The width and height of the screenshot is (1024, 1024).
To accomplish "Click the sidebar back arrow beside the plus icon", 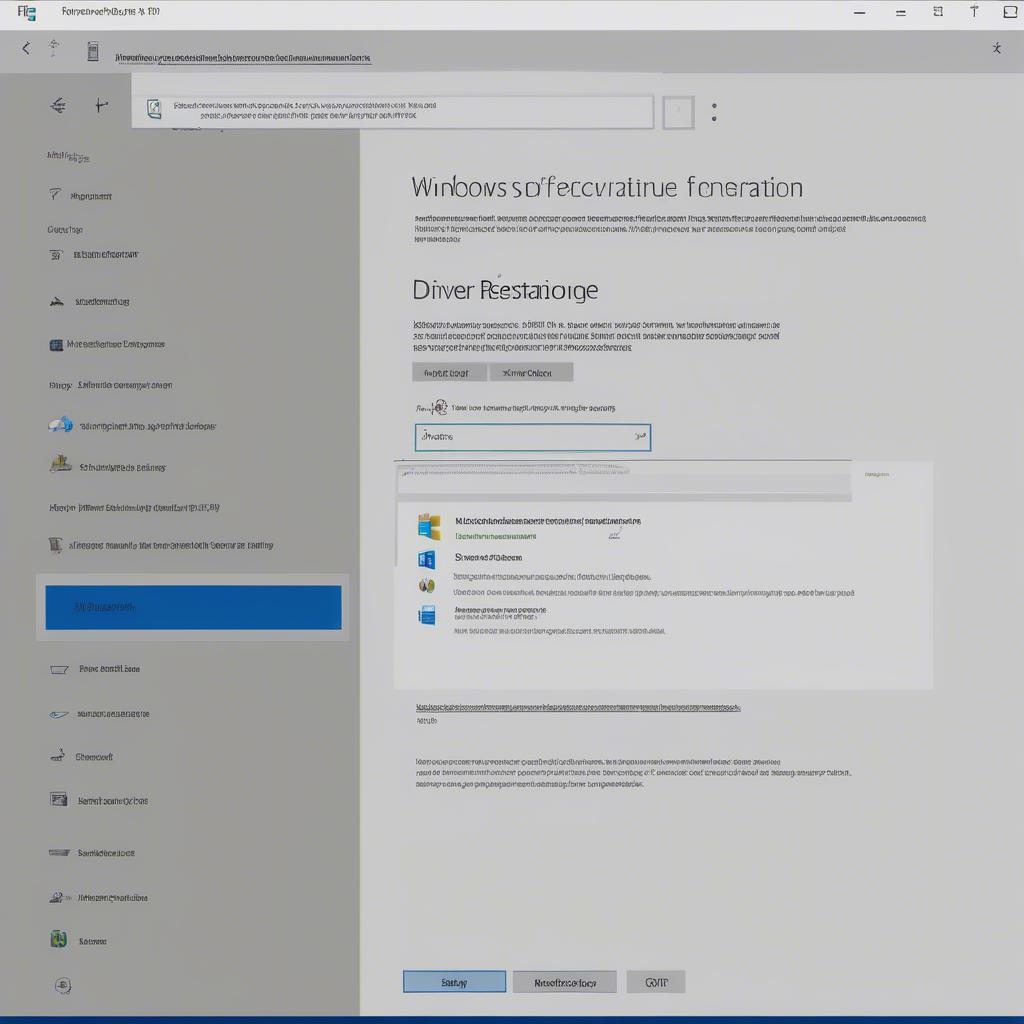I will [58, 105].
